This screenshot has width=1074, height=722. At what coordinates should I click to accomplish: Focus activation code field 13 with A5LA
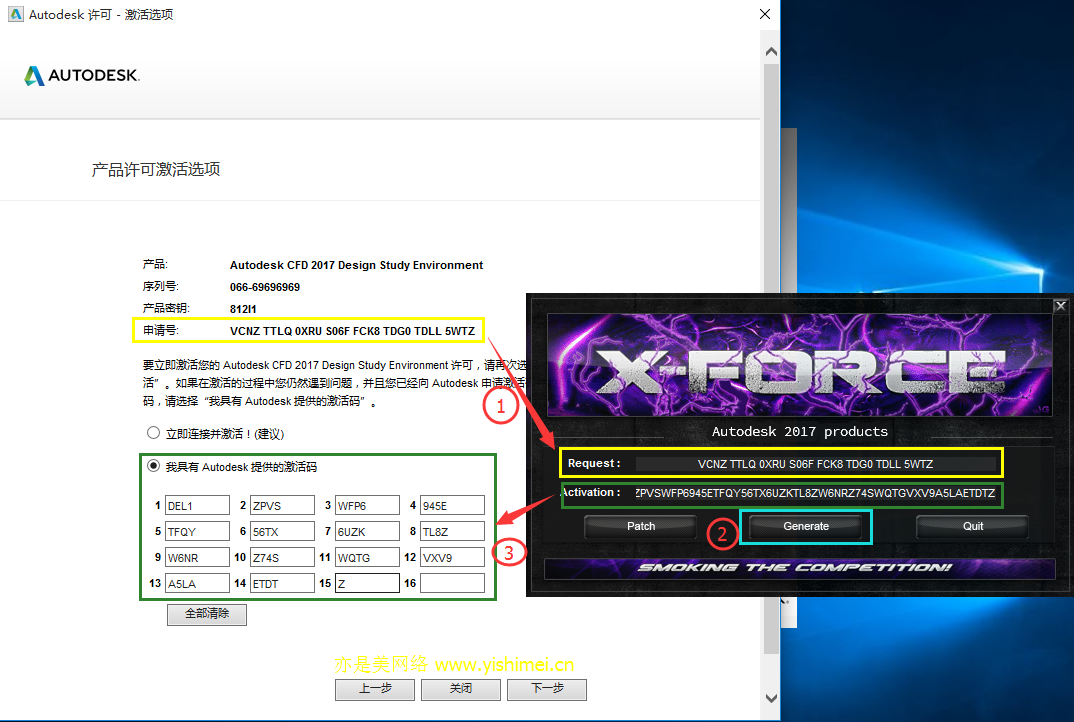click(197, 584)
